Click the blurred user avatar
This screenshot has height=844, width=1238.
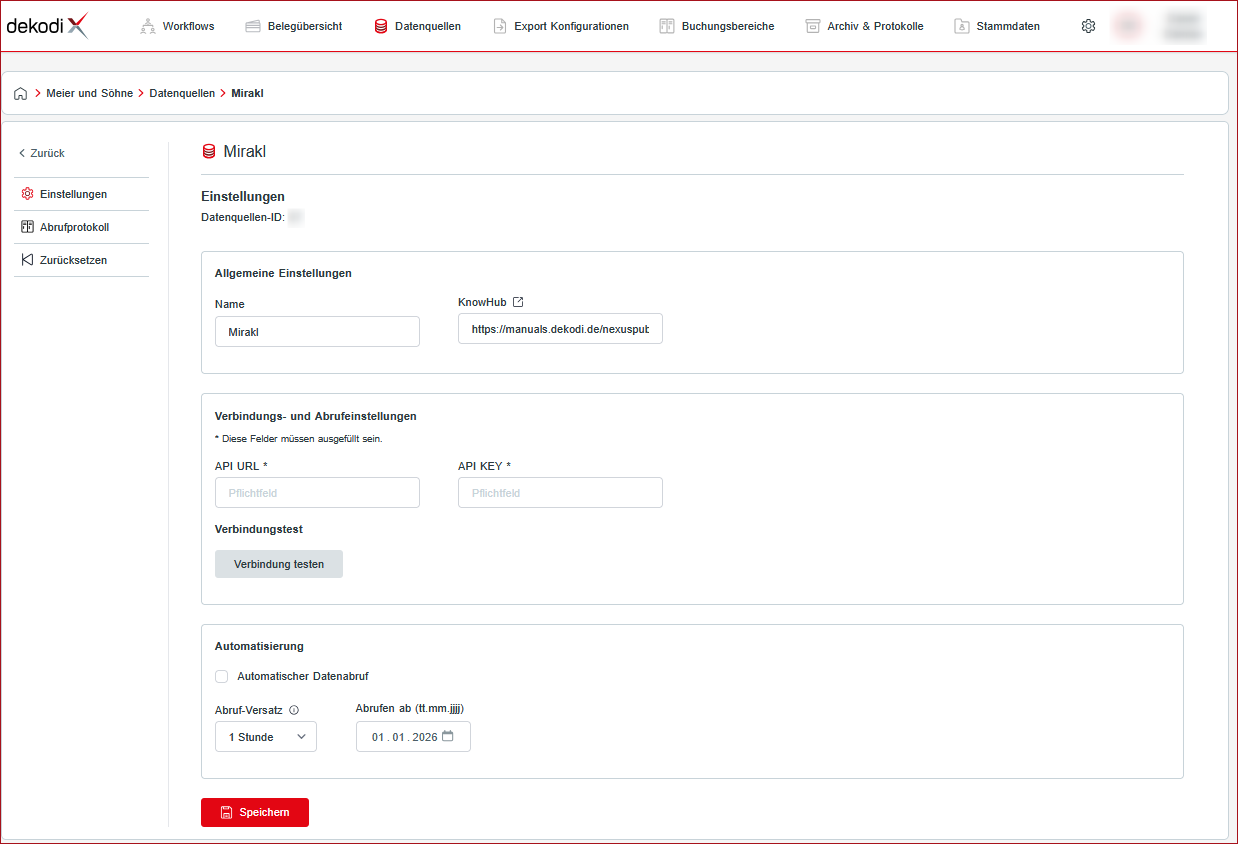tap(1128, 26)
